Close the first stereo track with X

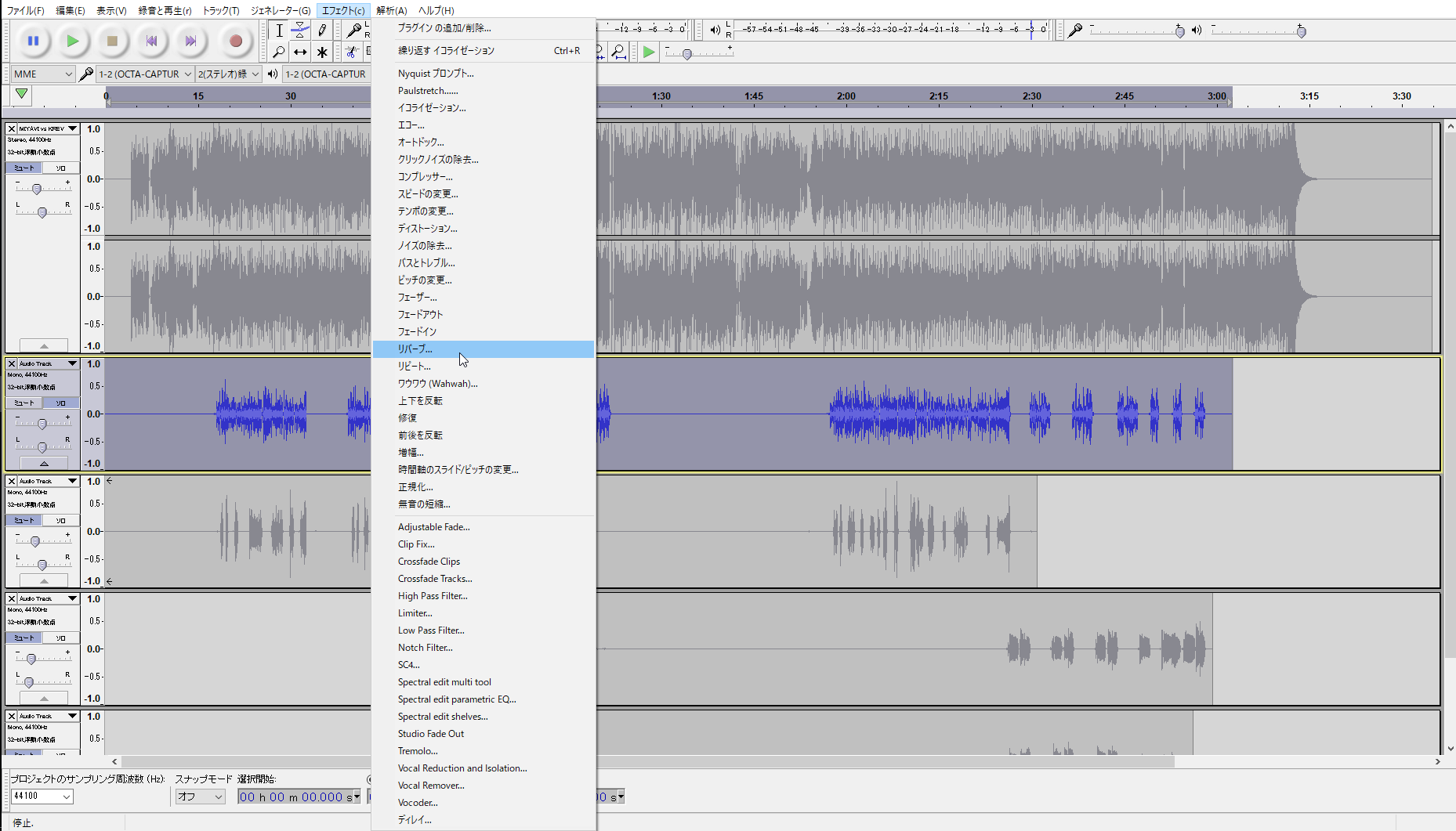coord(12,128)
